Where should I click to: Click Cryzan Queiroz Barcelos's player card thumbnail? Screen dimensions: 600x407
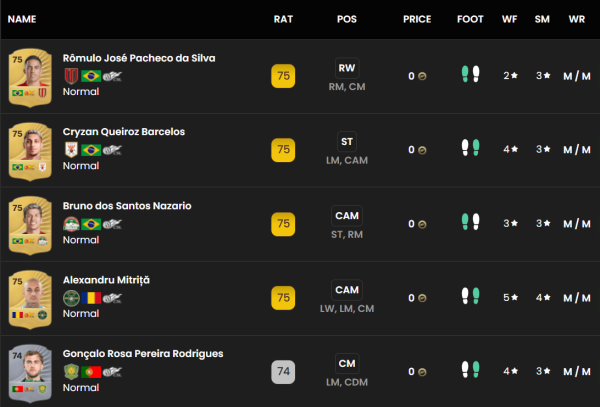coord(29,150)
